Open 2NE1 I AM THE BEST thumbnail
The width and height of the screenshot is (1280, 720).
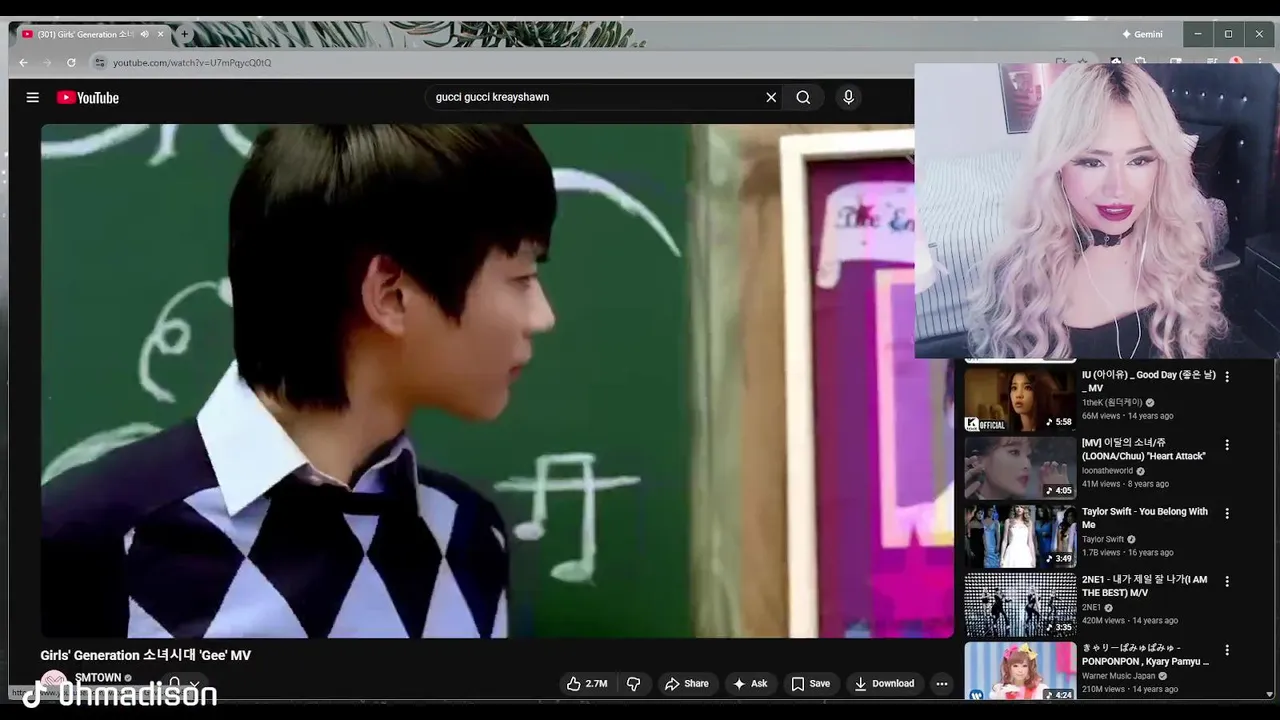(x=1020, y=604)
